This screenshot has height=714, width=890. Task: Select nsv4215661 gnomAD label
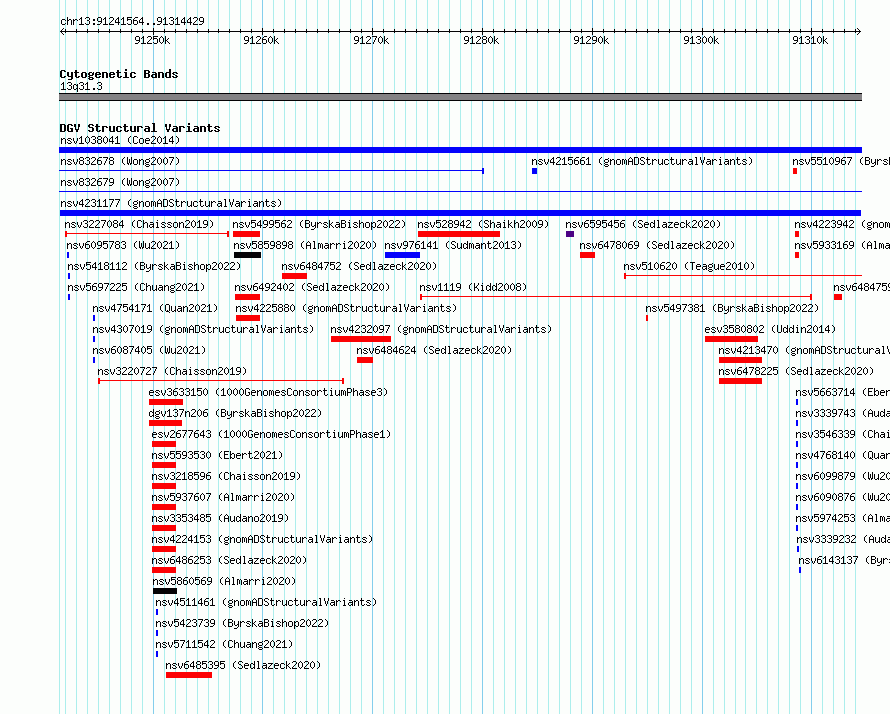tap(643, 161)
